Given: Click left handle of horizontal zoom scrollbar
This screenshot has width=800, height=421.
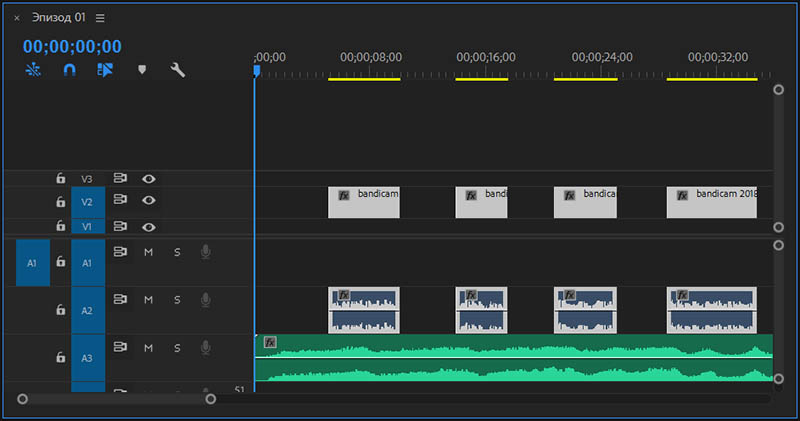Looking at the screenshot, I should (x=22, y=399).
